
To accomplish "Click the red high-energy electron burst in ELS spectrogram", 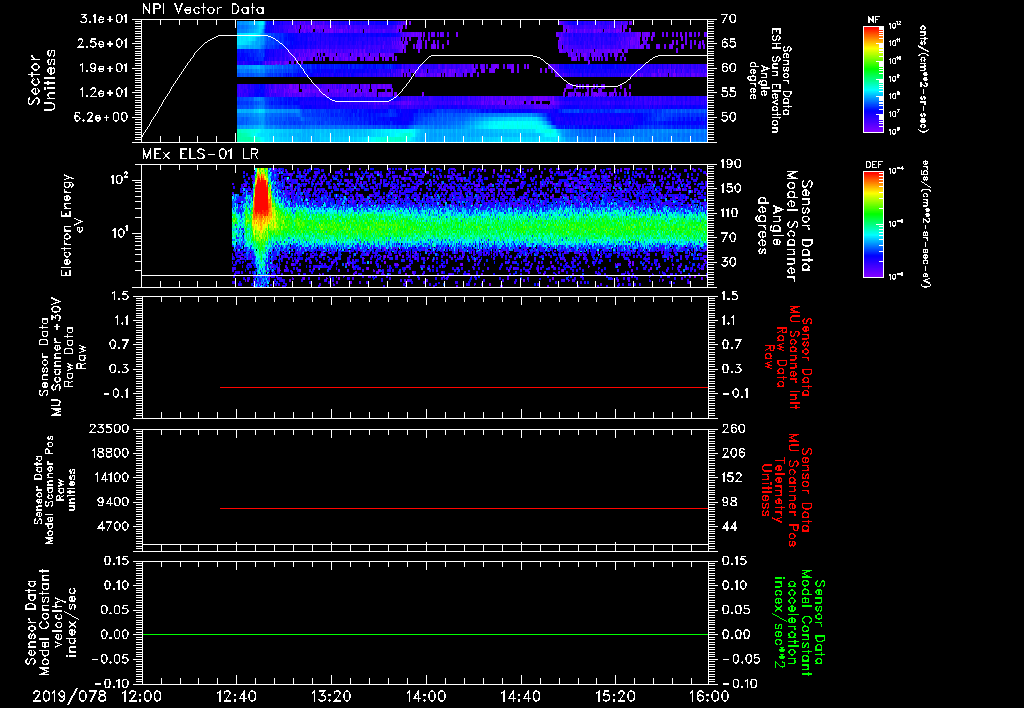I will coord(261,196).
